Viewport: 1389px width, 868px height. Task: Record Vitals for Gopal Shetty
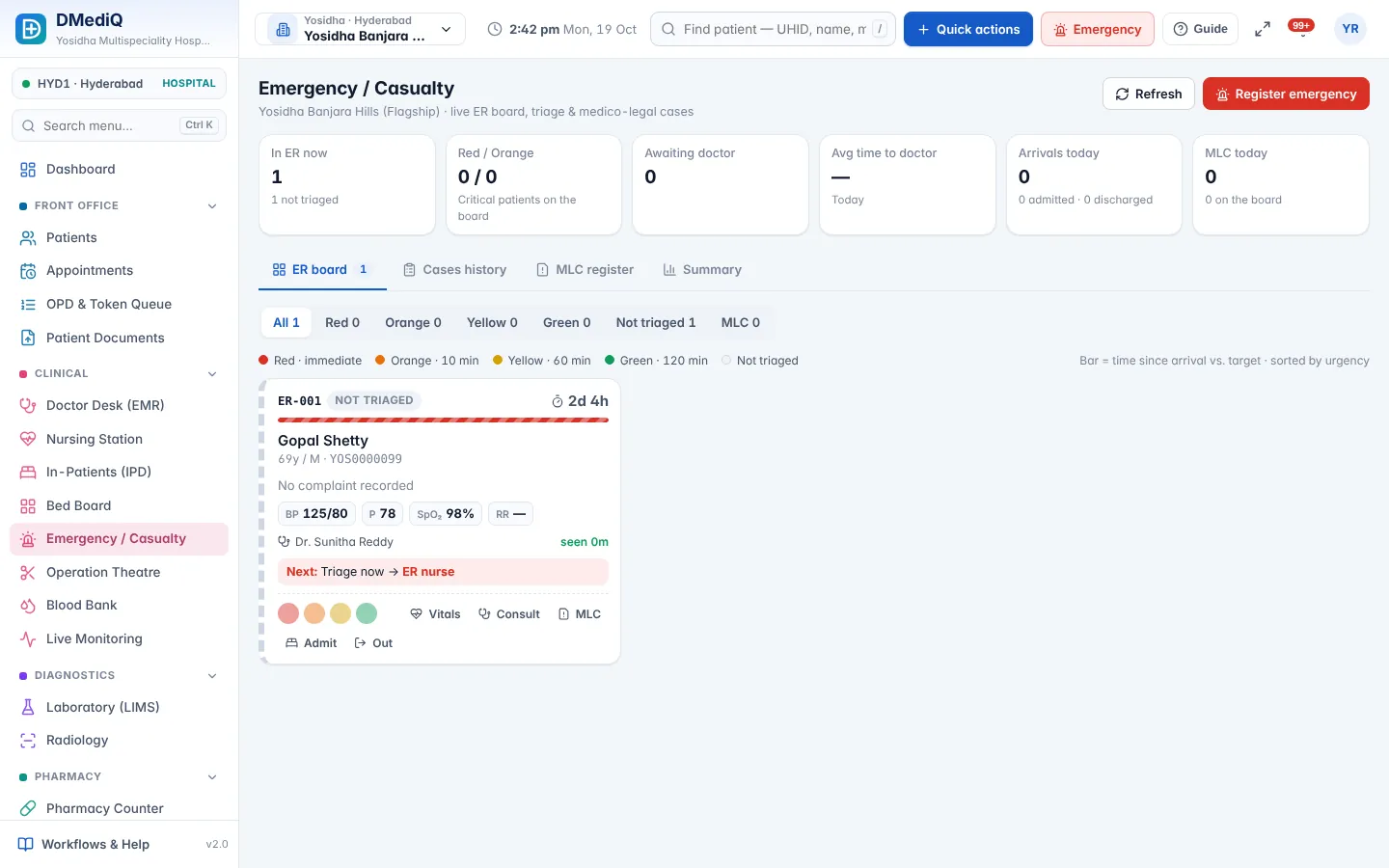[435, 614]
